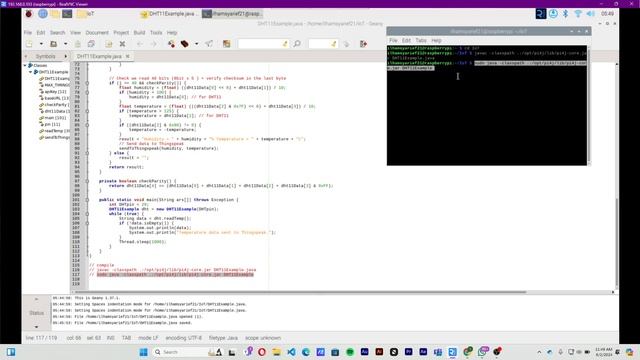
Task: Click the Save all files icon
Action: pyautogui.click(x=91, y=44)
